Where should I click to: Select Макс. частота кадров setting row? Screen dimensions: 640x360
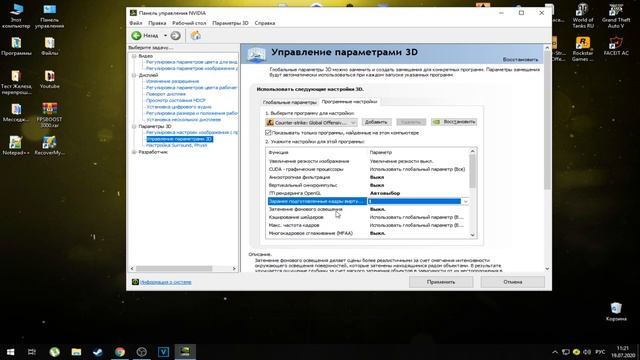367,225
